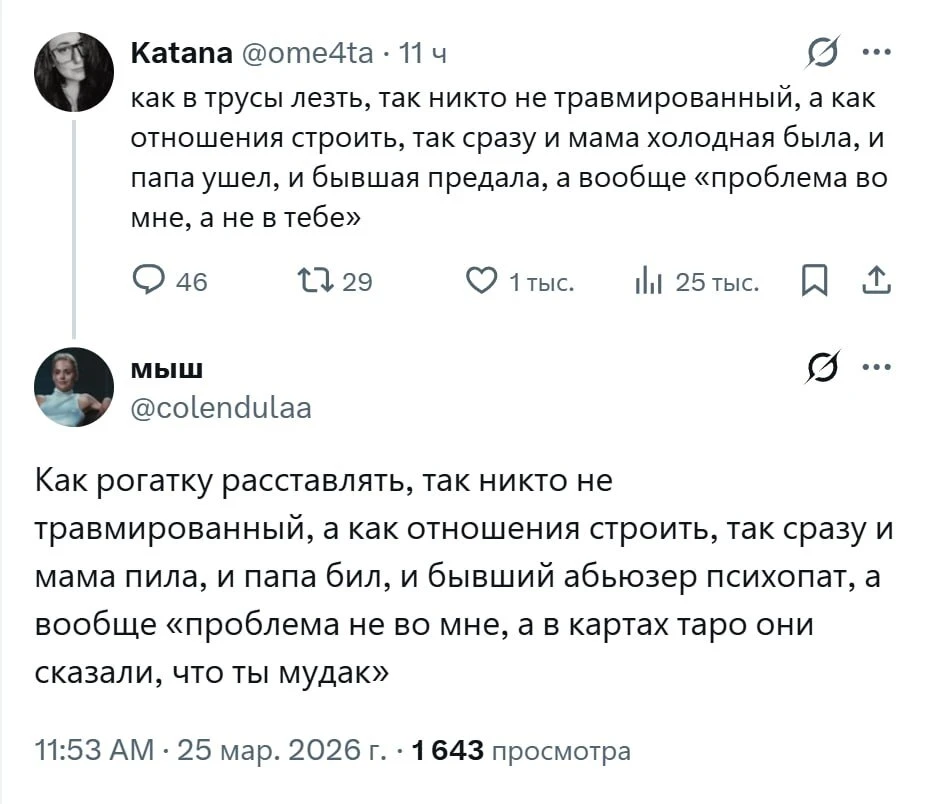Share Katana's post with the upload icon

pos(876,282)
